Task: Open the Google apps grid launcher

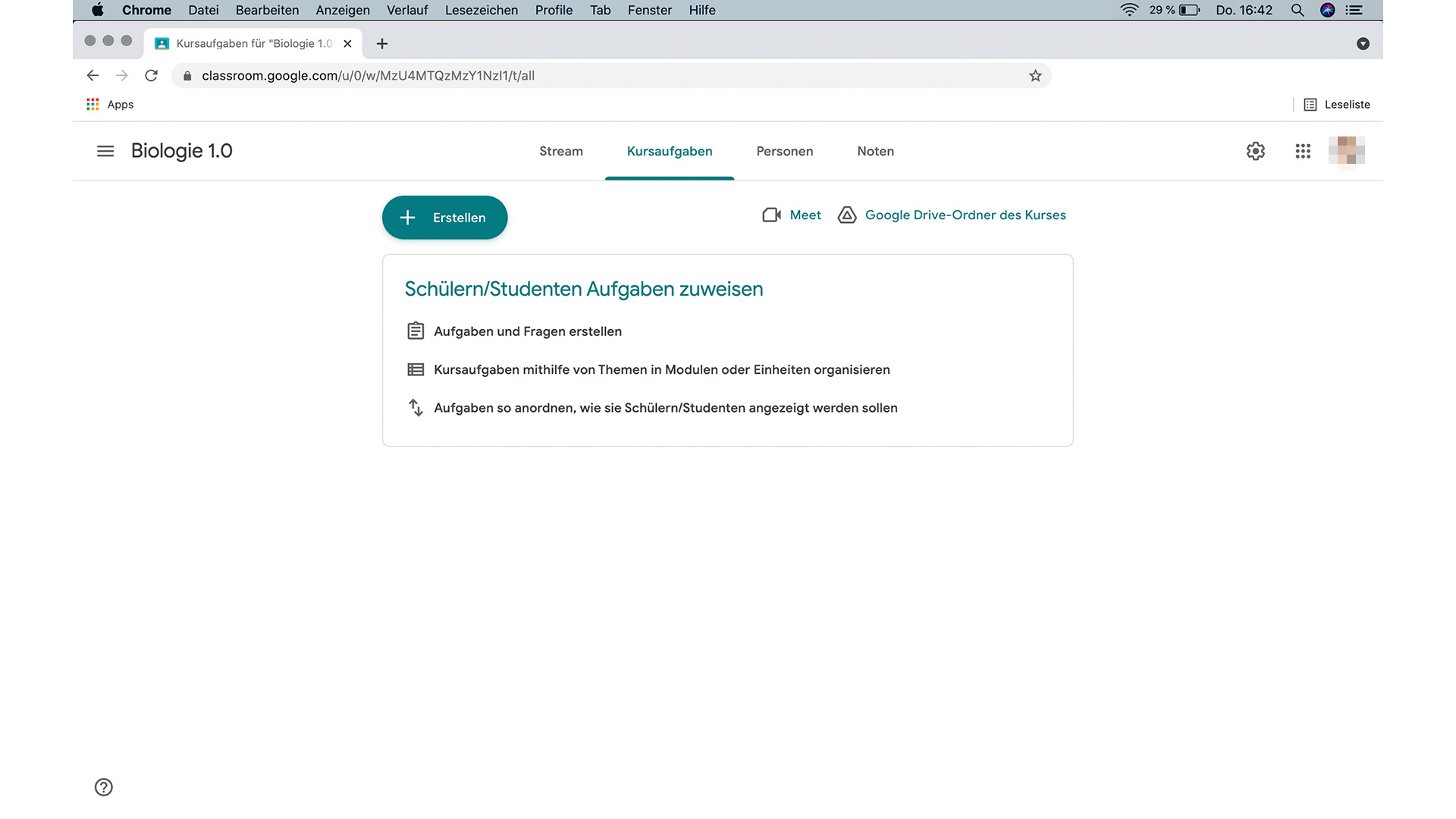Action: click(x=1304, y=152)
